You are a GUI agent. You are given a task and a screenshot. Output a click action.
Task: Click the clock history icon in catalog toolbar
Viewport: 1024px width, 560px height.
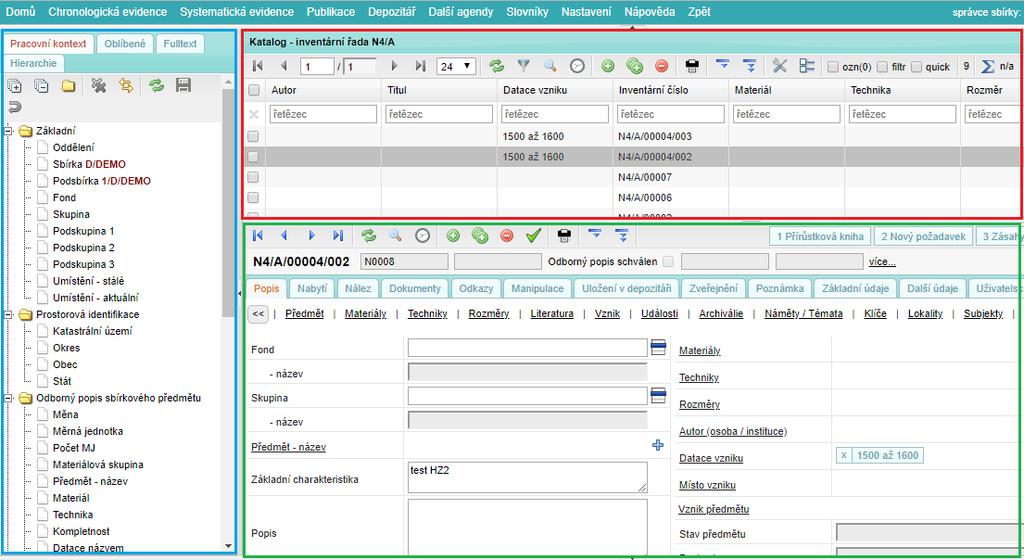click(x=577, y=66)
